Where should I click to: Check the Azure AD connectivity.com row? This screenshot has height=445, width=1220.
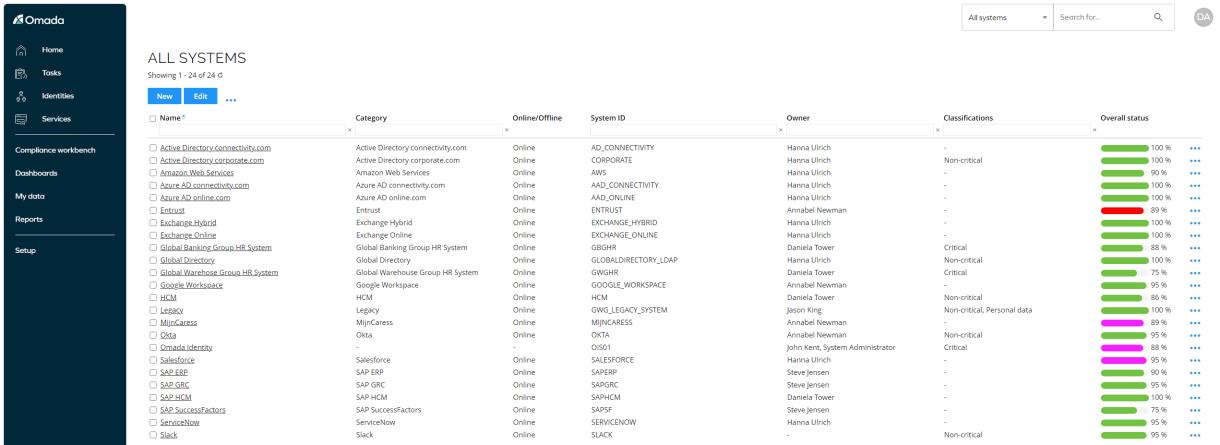click(153, 185)
